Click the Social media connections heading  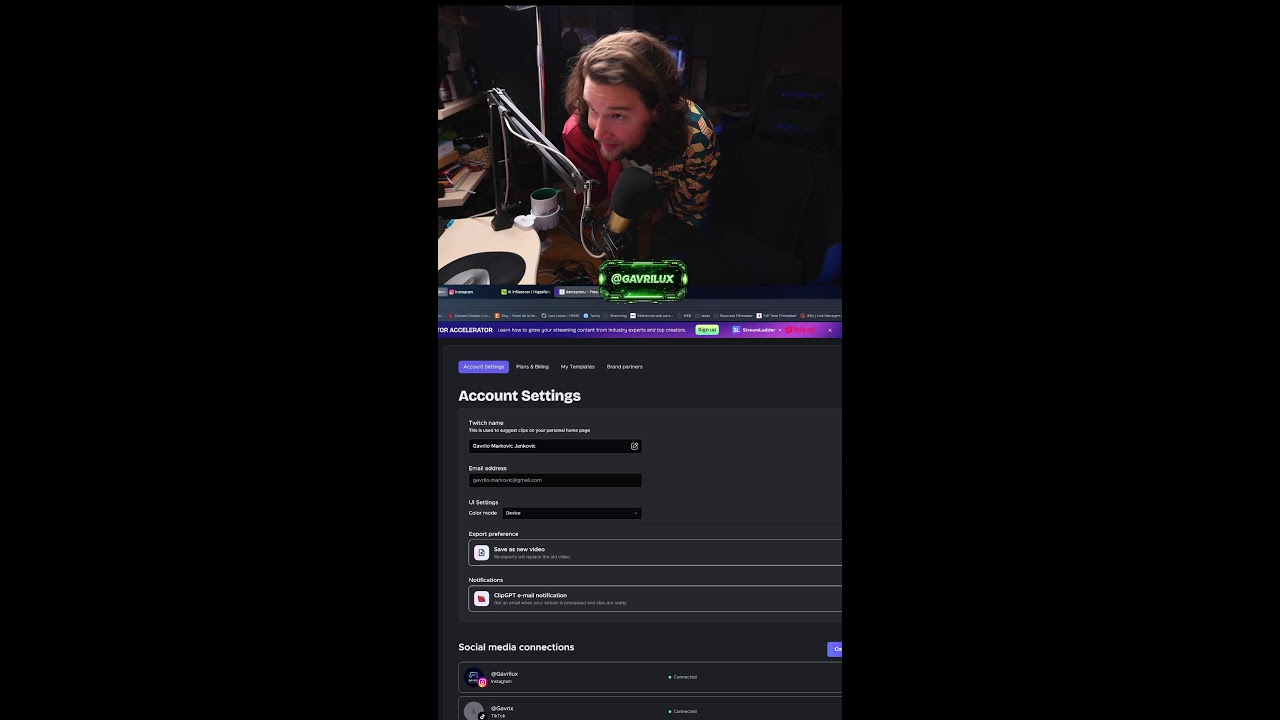516,647
